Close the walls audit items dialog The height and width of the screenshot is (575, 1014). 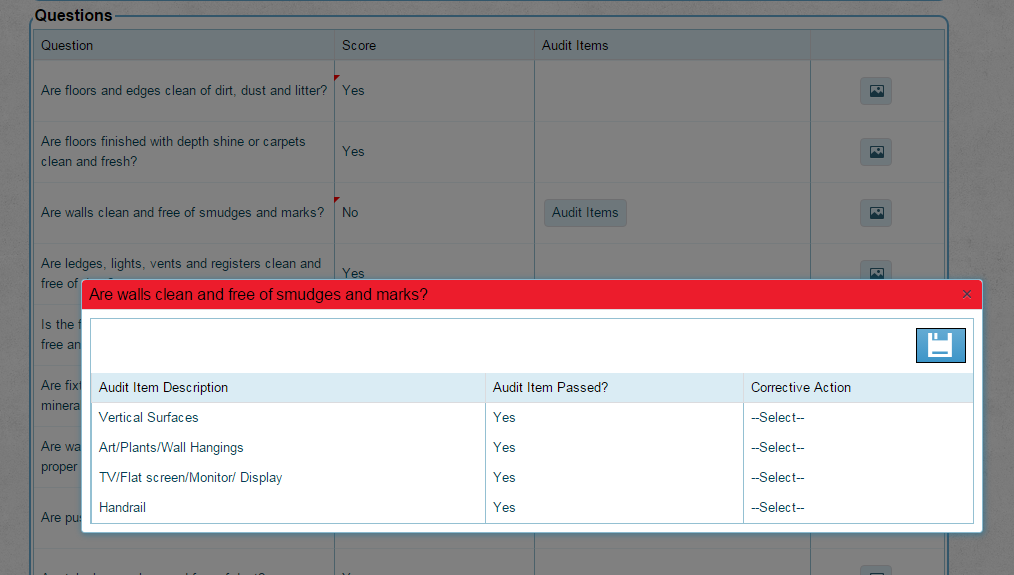coord(966,294)
